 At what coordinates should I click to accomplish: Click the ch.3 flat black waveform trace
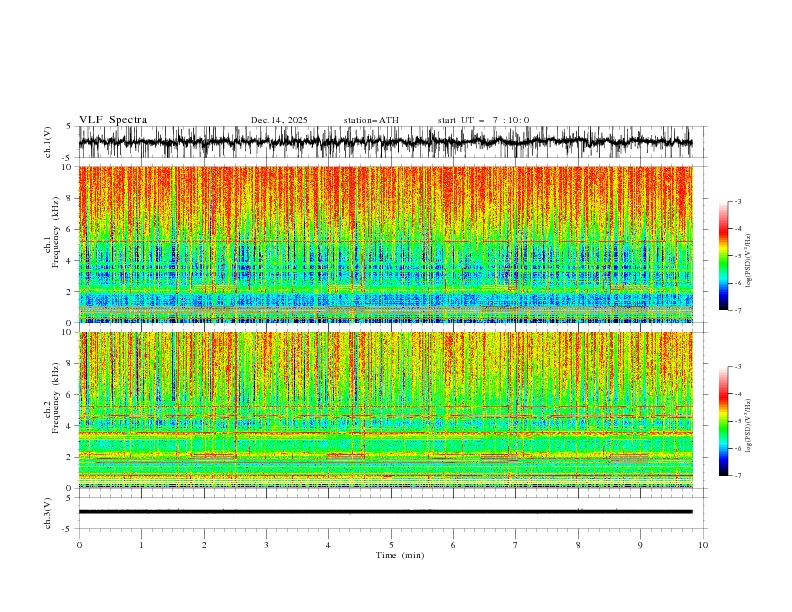pyautogui.click(x=385, y=512)
